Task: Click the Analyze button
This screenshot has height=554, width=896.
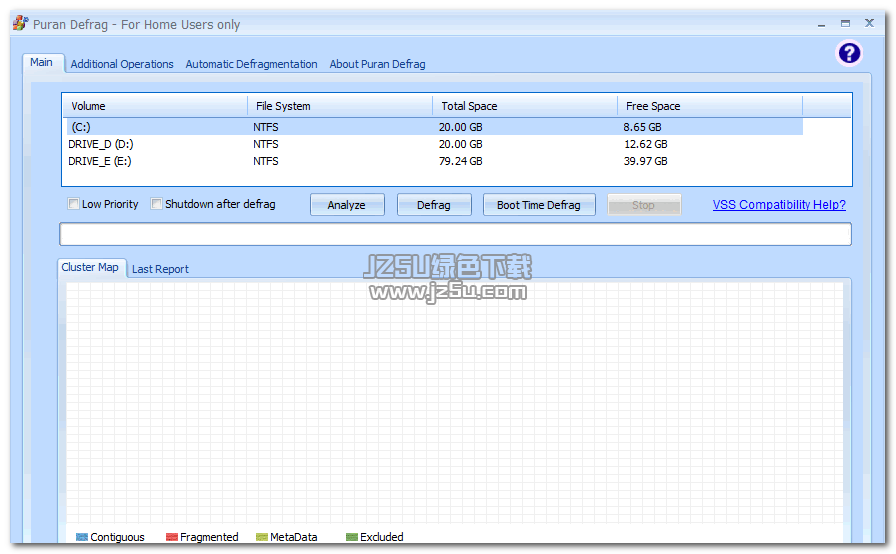Action: [347, 204]
